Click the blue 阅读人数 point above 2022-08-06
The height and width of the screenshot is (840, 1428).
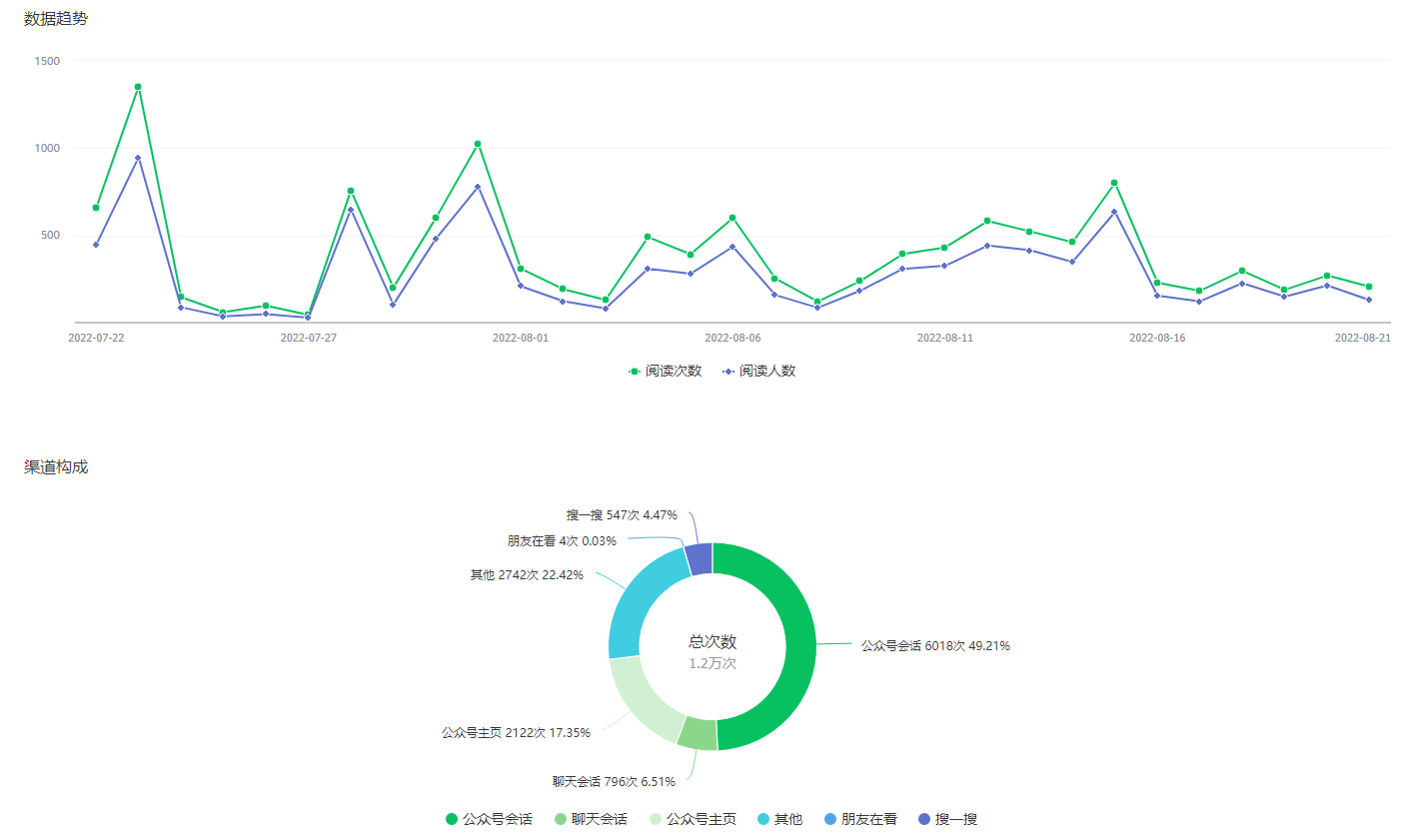tap(732, 247)
